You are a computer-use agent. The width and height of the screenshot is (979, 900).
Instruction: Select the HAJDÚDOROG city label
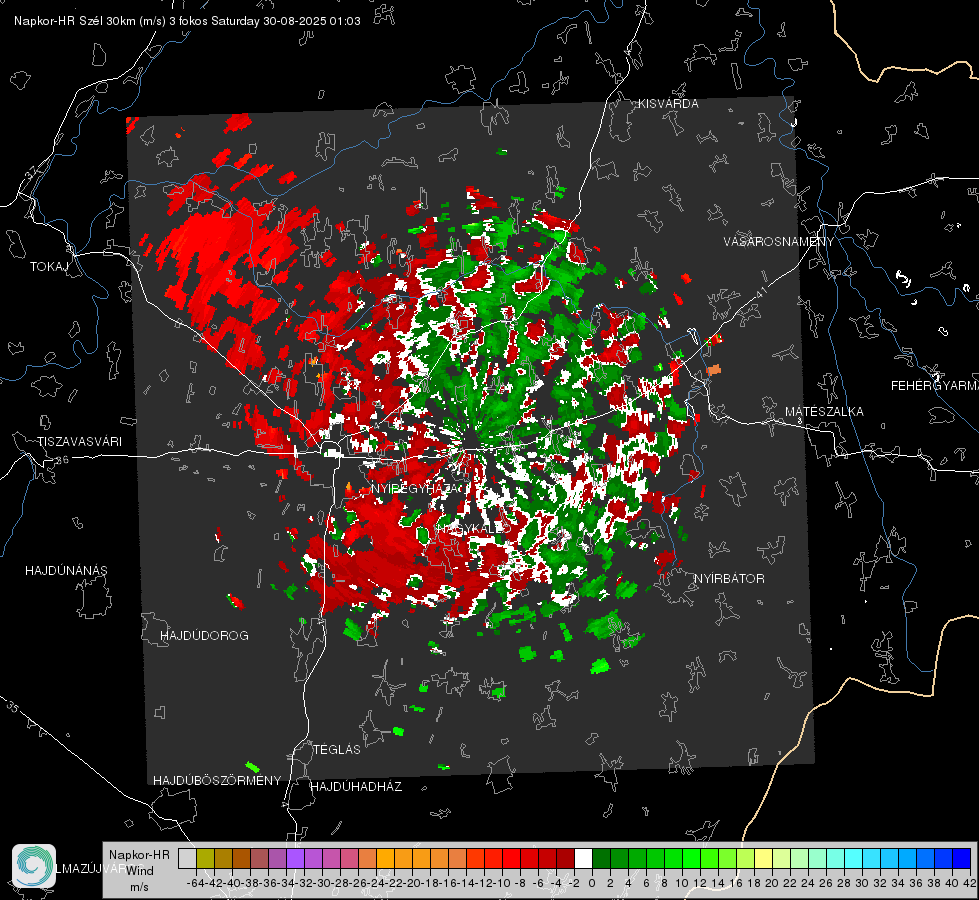(204, 636)
